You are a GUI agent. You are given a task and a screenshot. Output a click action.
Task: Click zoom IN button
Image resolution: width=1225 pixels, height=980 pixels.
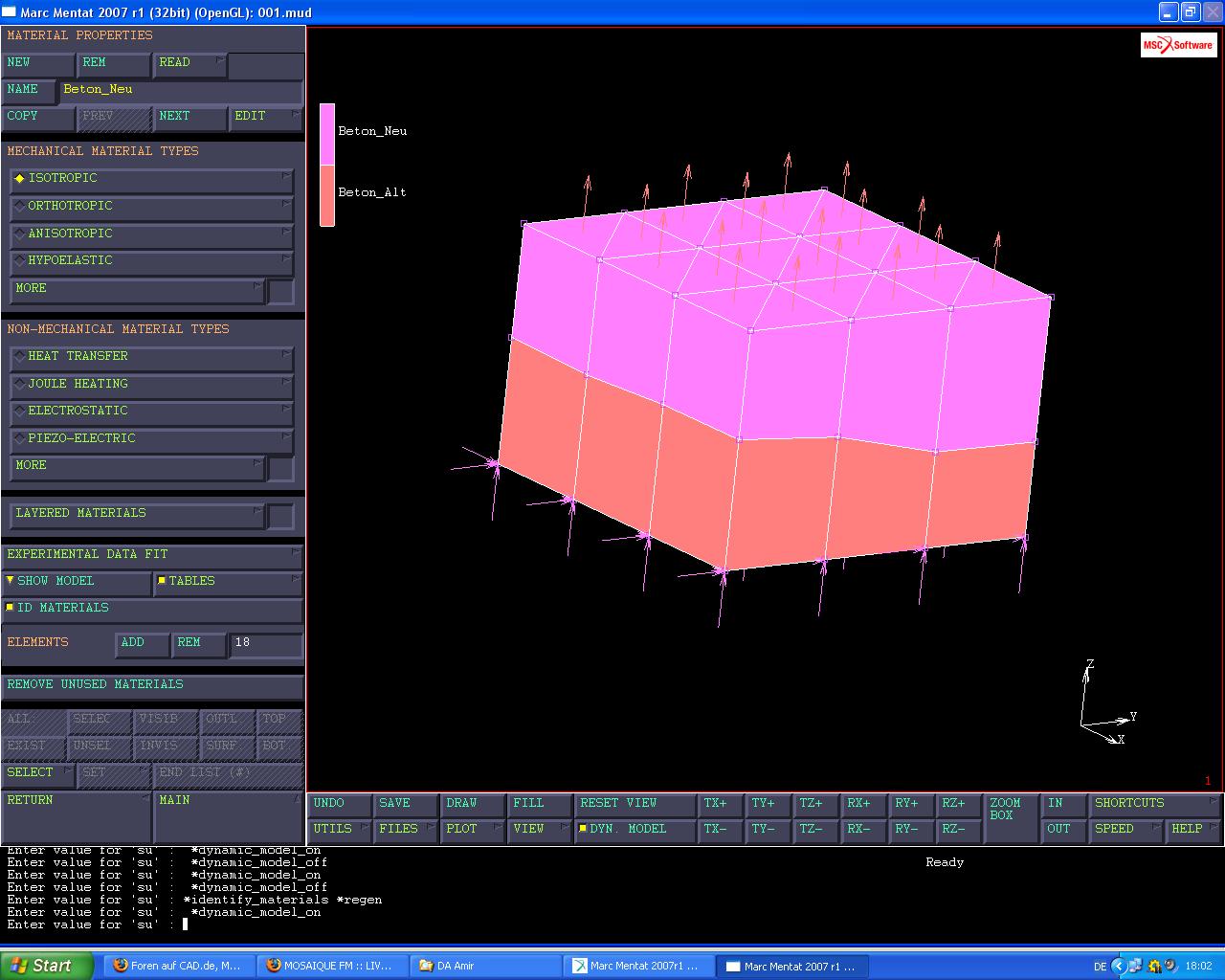coord(1064,804)
